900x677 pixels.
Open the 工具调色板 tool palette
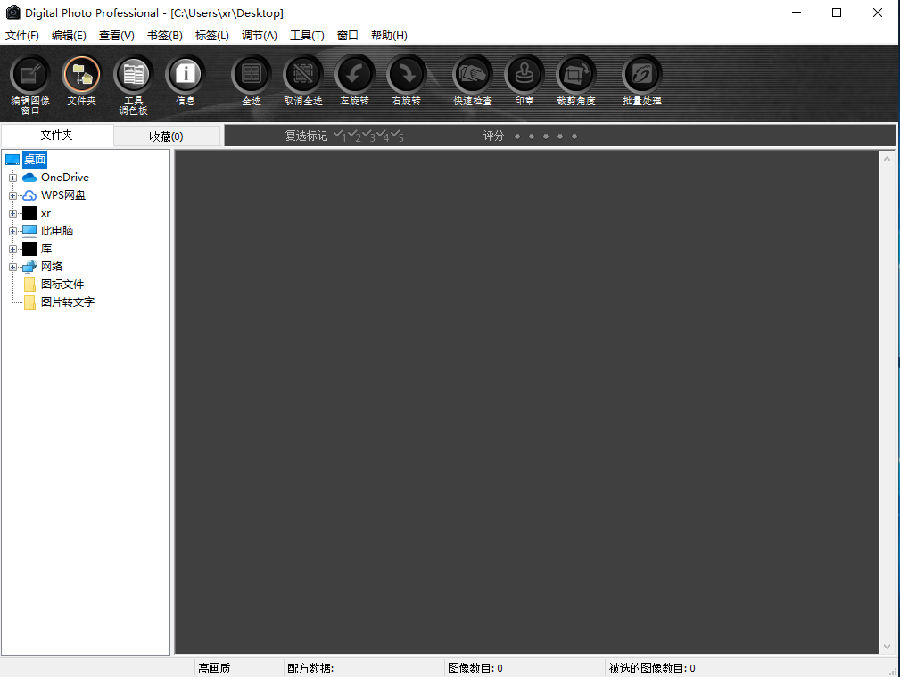tap(133, 75)
